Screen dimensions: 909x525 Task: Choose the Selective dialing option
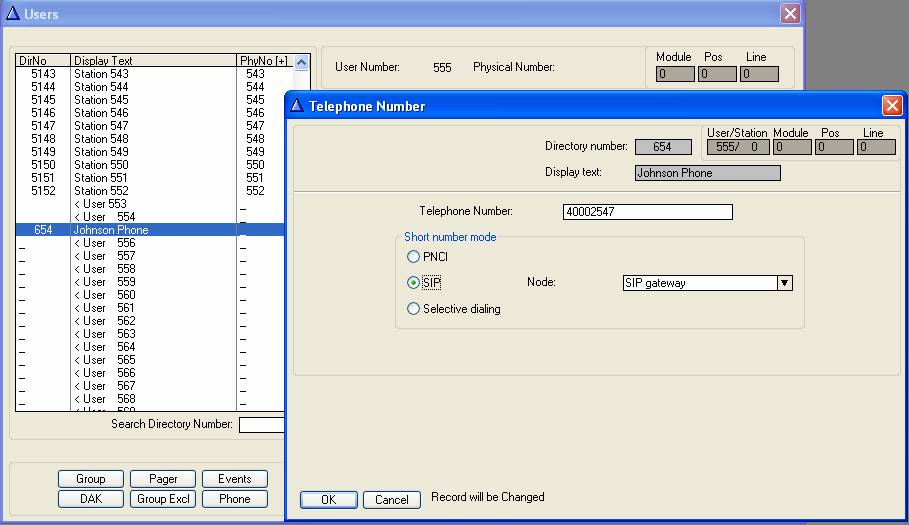coord(413,309)
